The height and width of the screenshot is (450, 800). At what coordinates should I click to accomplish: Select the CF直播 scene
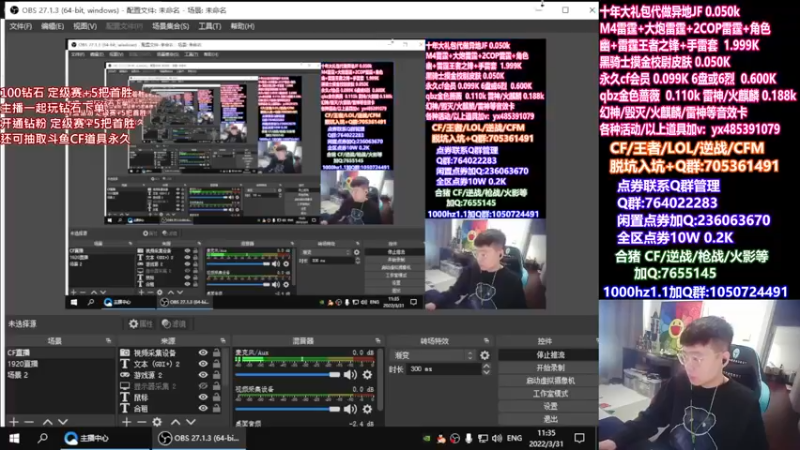coord(60,353)
